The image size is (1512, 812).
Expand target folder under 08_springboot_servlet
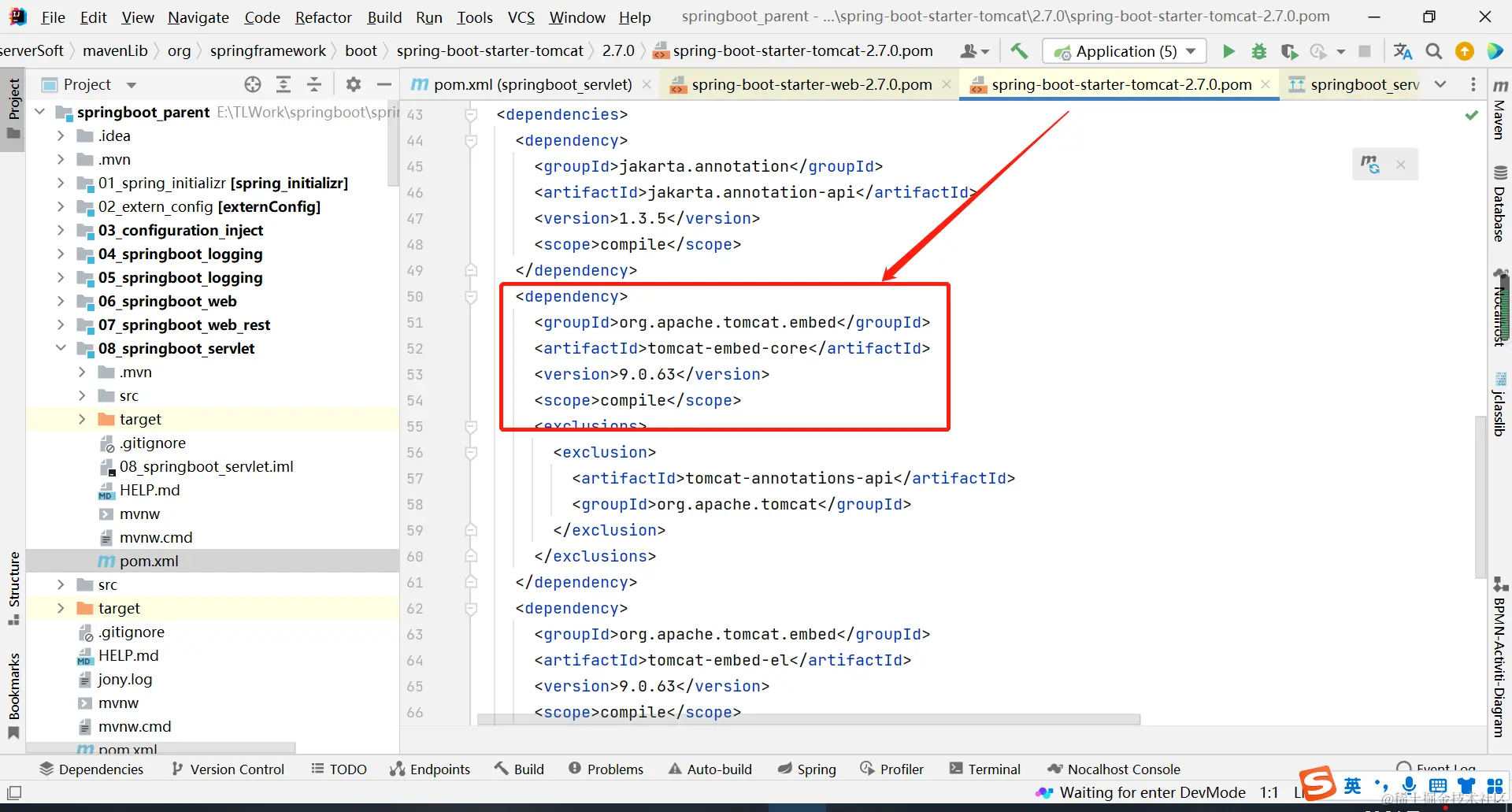click(82, 419)
